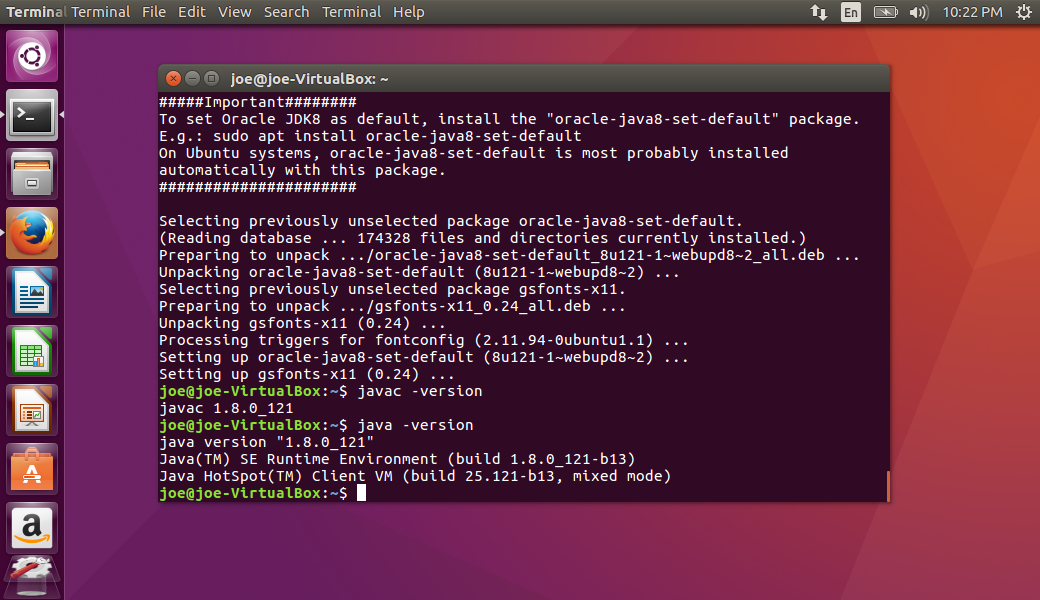Image resolution: width=1040 pixels, height=600 pixels.
Task: Open LibreOffice Impress presentation icon
Action: 32,410
